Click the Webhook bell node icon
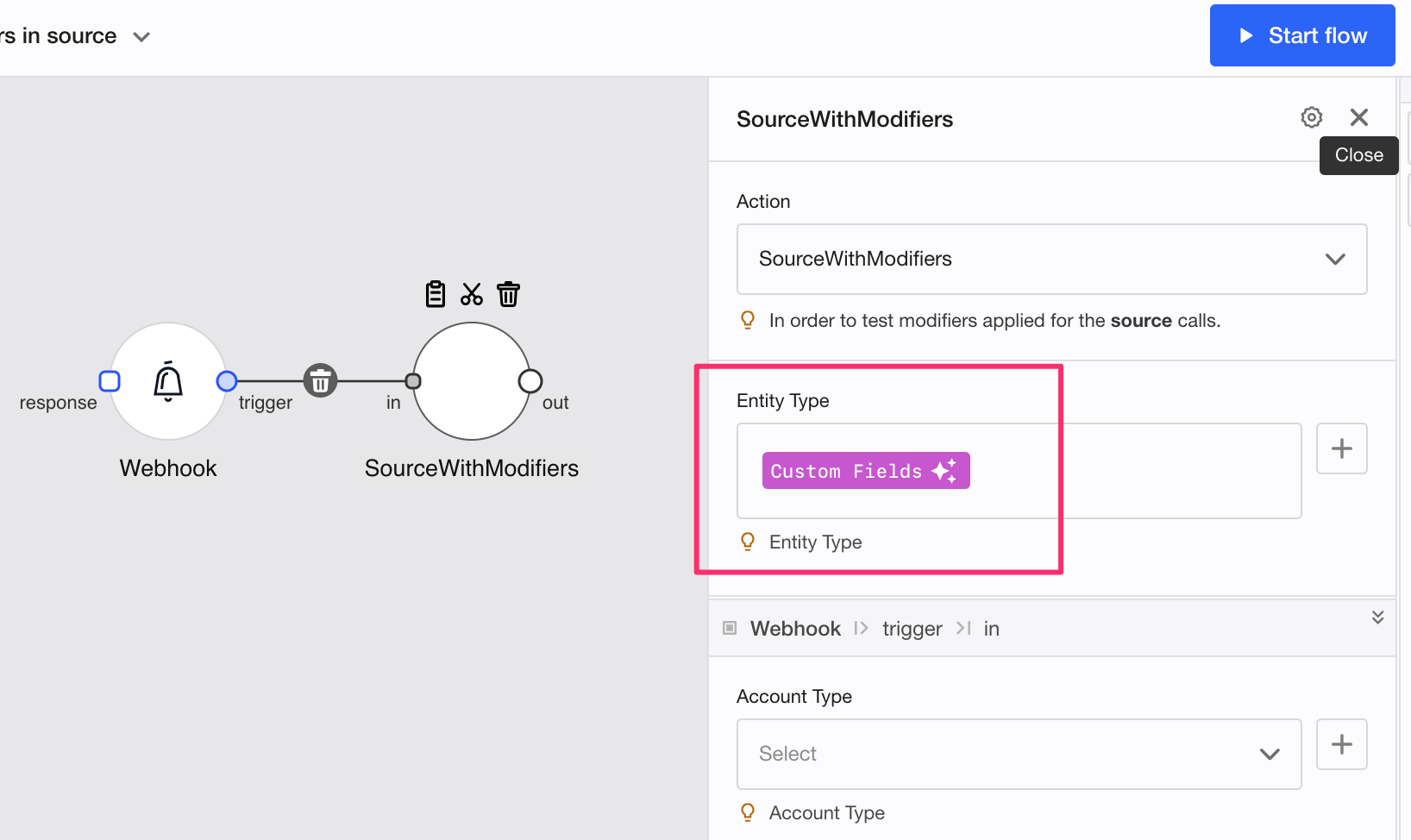Screen dimensions: 1411x840 click(168, 381)
